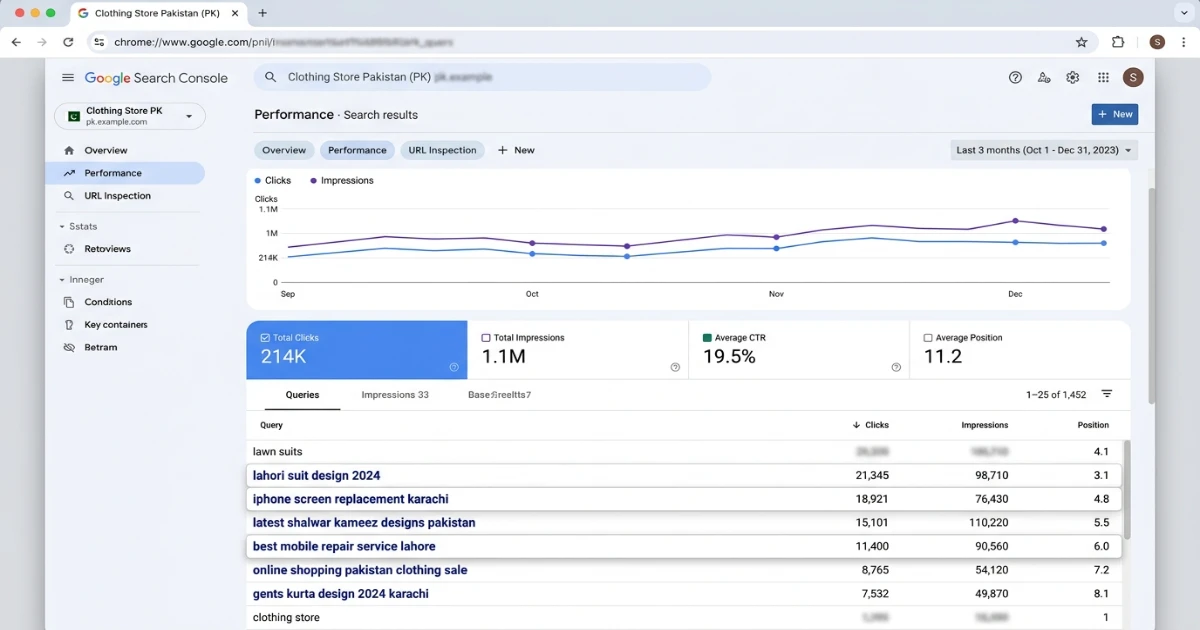The image size is (1200, 630).
Task: Open the lawn suits query row
Action: point(685,452)
